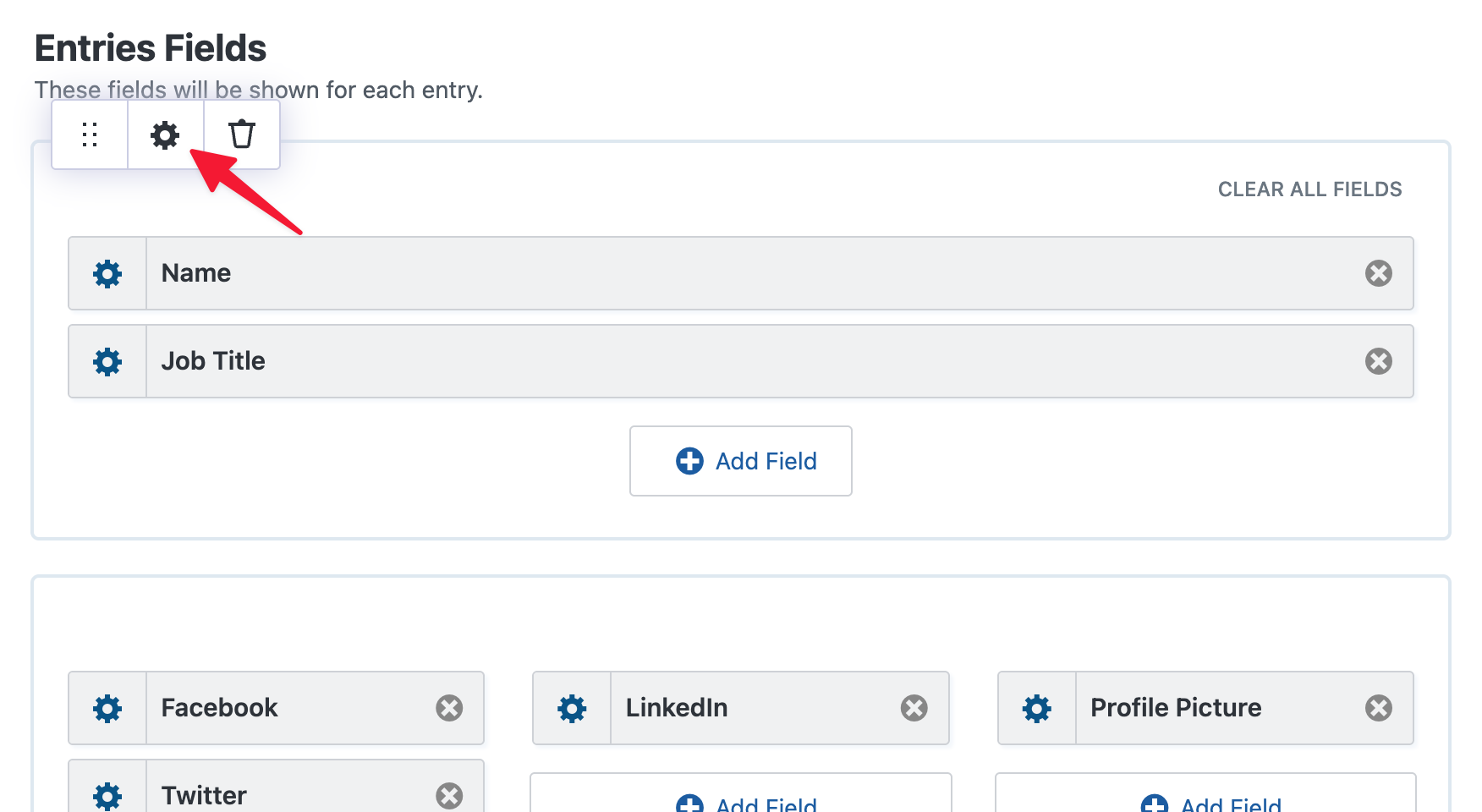The height and width of the screenshot is (812, 1482).
Task: Remove the Facebook field
Action: [x=449, y=708]
